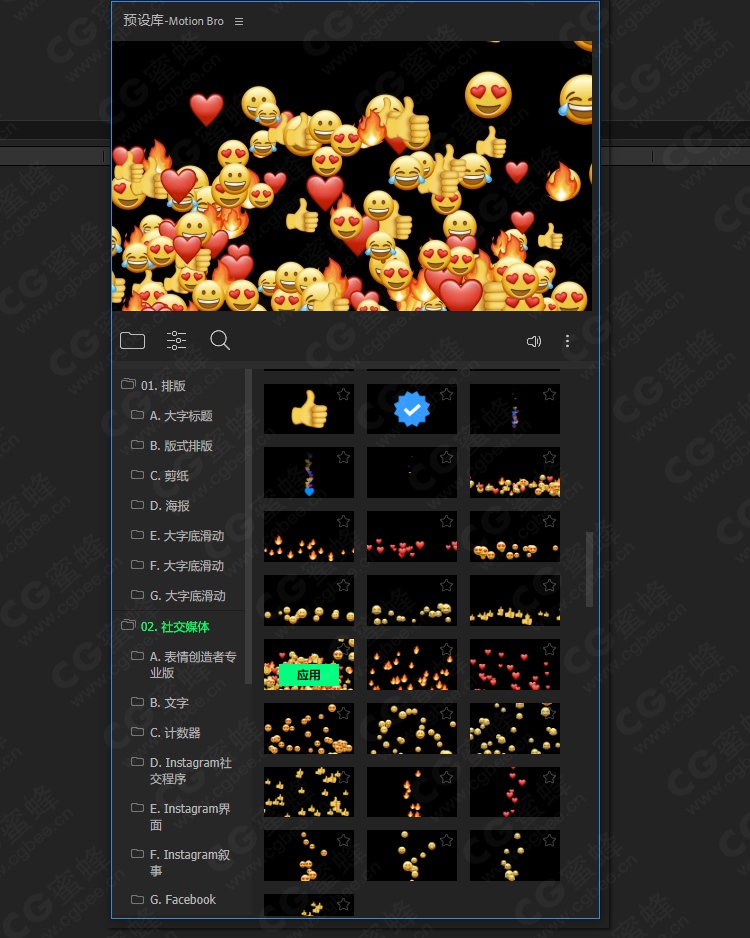Screen dimensions: 750x938
Task: Open the D. Instagram社交程序 folder
Action: tap(182, 770)
